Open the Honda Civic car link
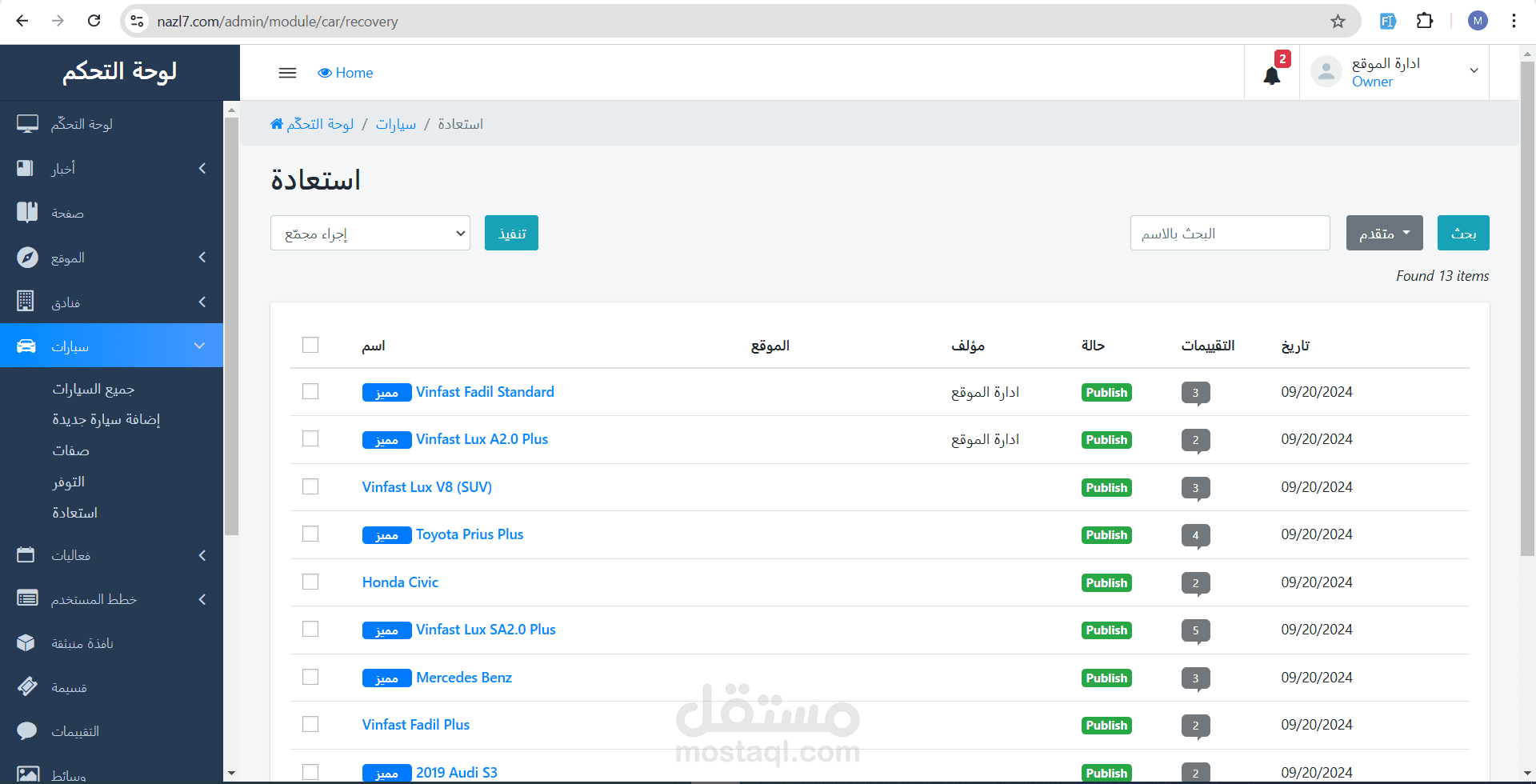1536x784 pixels. (x=400, y=582)
